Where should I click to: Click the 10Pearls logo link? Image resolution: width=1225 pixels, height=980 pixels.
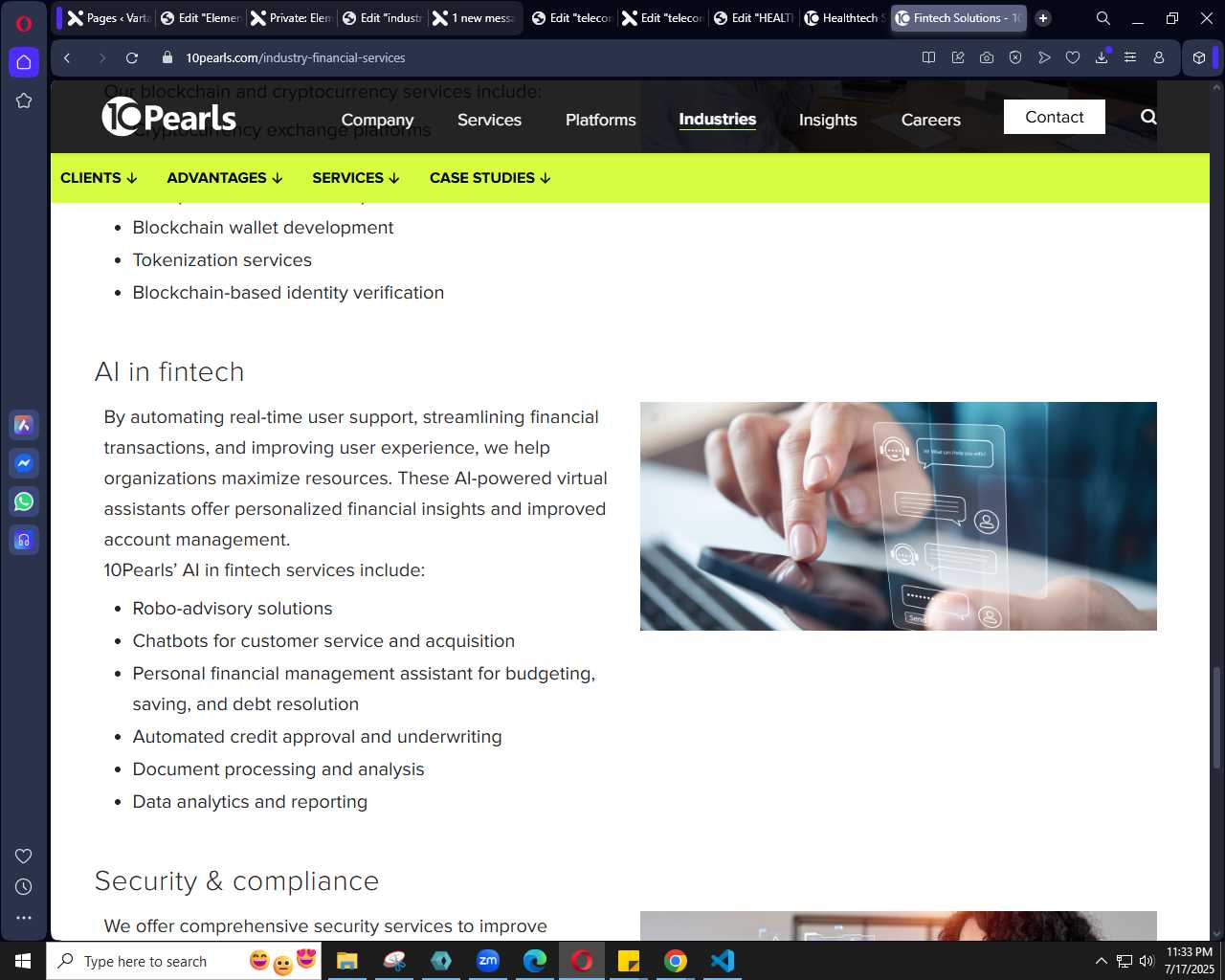coord(169,117)
